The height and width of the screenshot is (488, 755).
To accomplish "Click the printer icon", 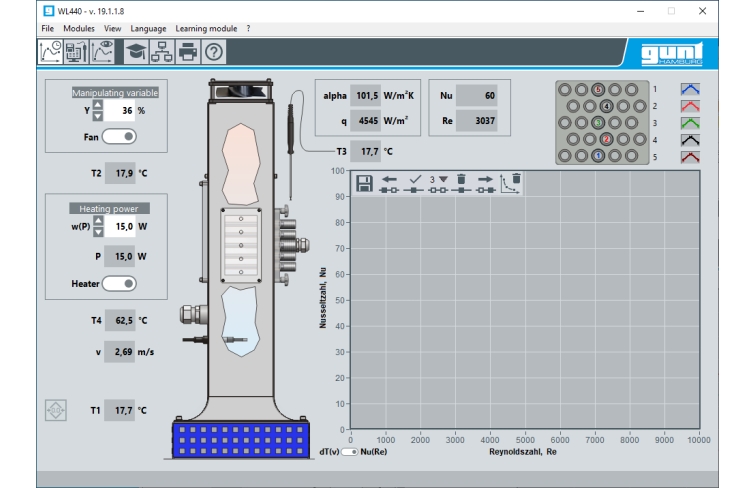I will [x=187, y=53].
